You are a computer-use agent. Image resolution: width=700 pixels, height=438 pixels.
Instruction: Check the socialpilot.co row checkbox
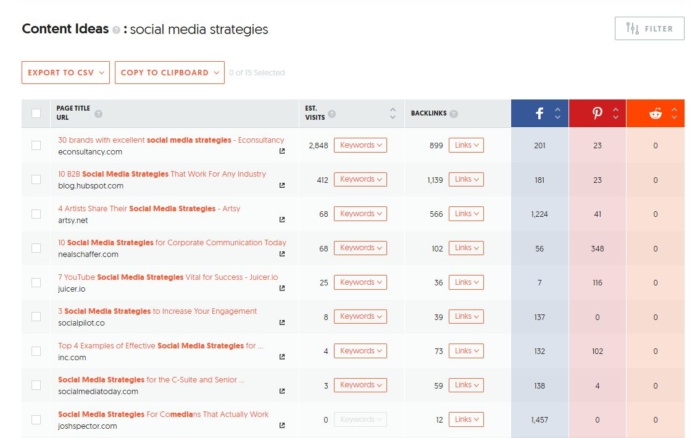(x=36, y=317)
